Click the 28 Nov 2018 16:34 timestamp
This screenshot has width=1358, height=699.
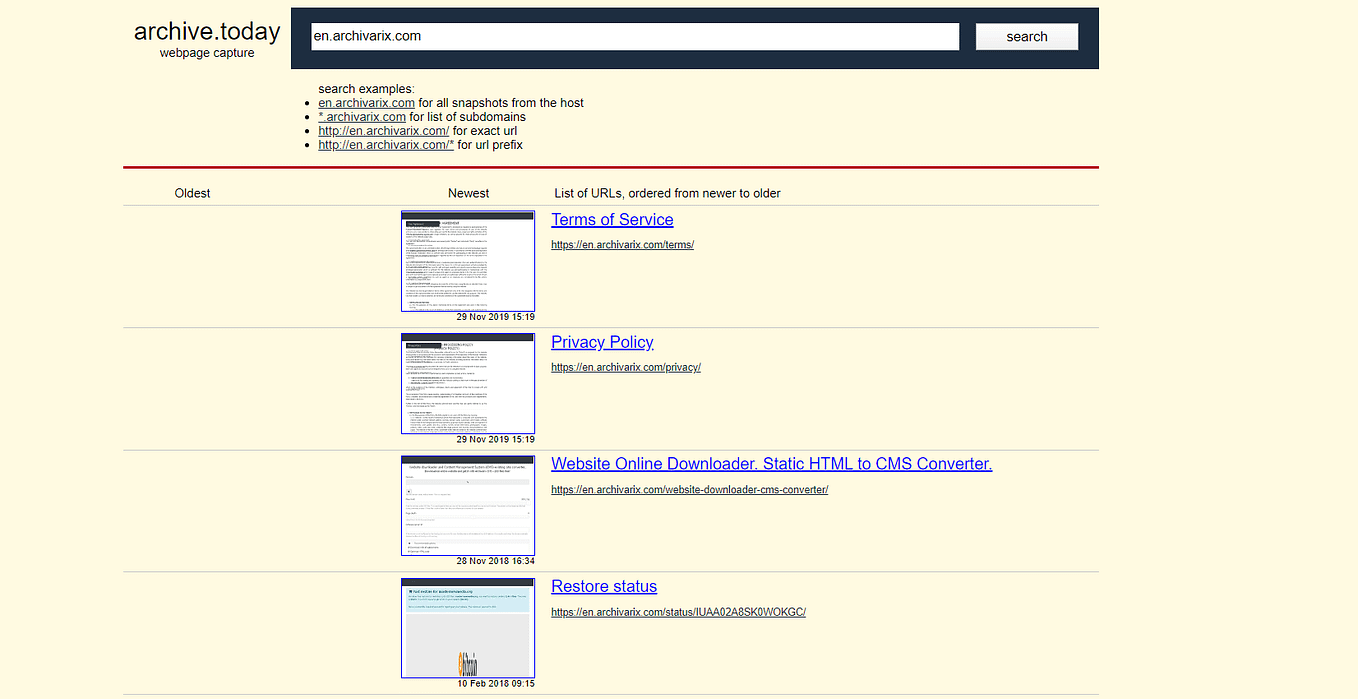(496, 562)
